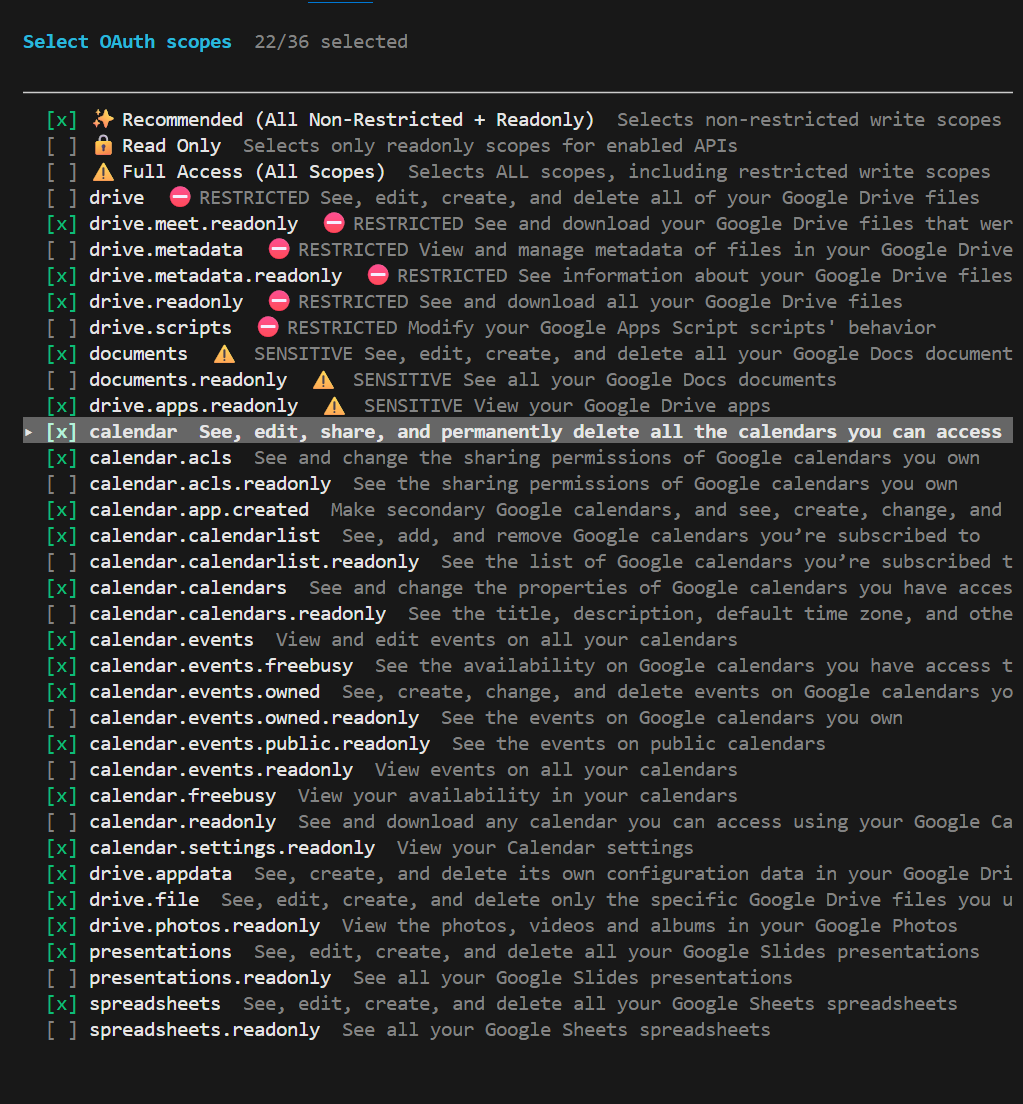The image size is (1023, 1104).
Task: Click the red restricted icon beside drive
Action: pos(180,198)
